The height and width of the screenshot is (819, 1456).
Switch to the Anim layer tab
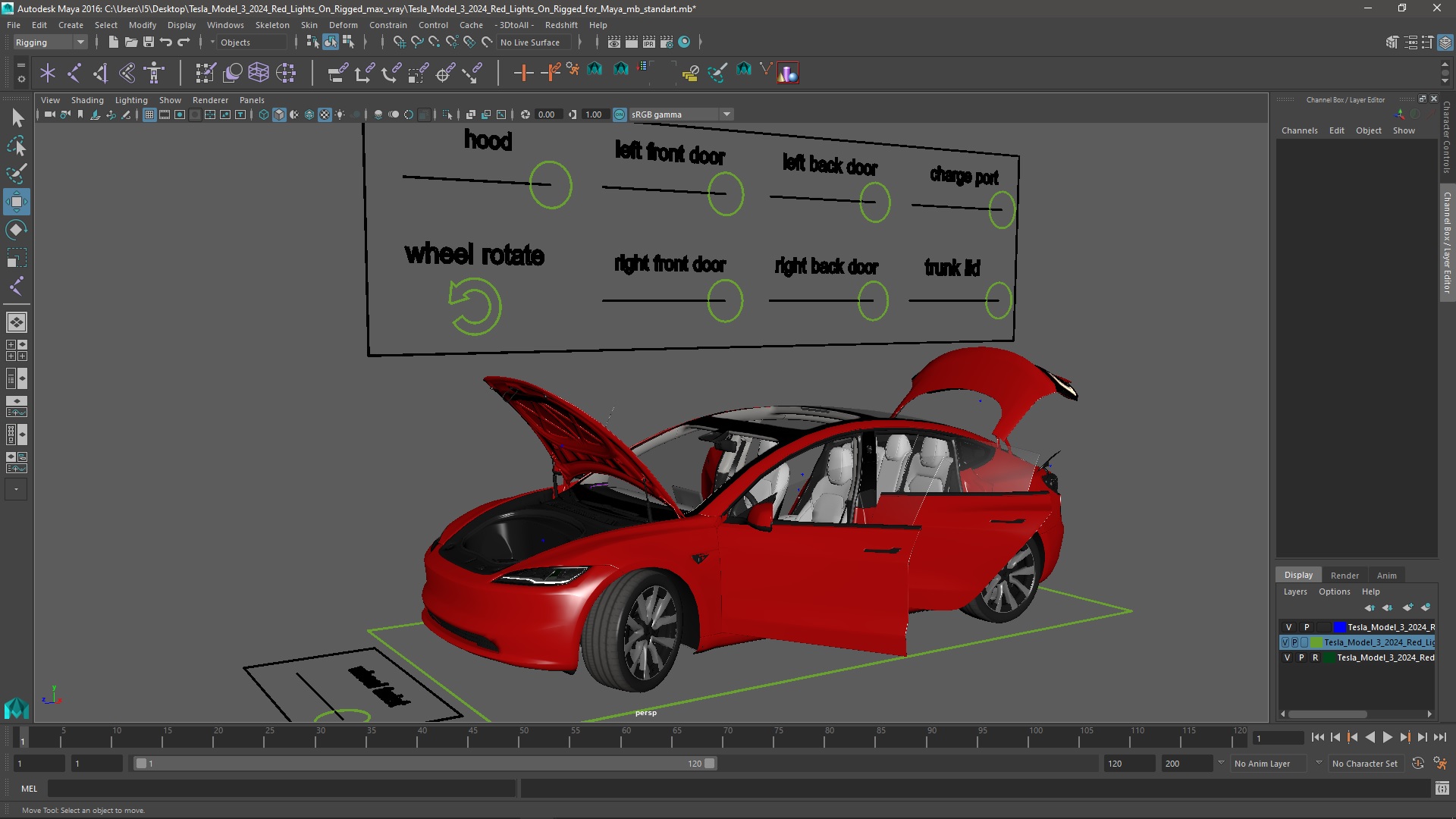tap(1387, 576)
